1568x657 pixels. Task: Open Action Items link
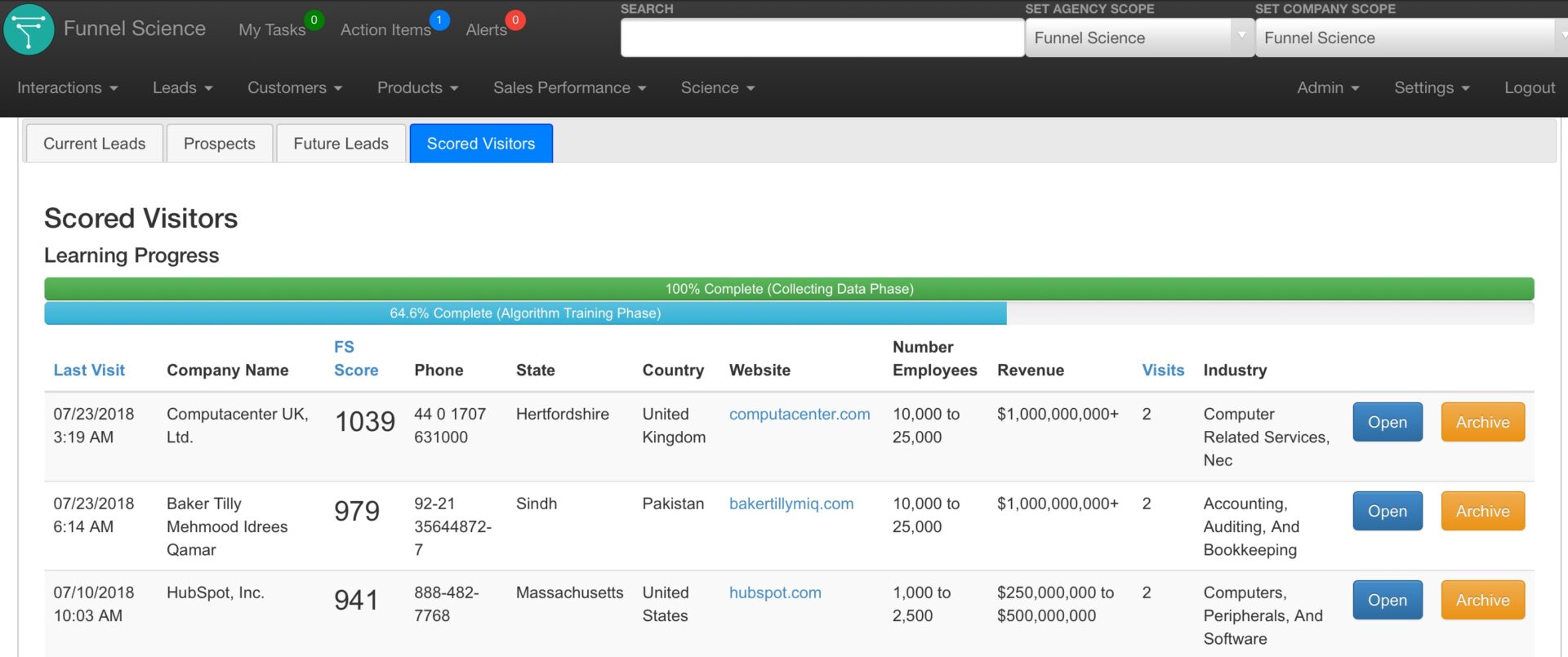[385, 30]
